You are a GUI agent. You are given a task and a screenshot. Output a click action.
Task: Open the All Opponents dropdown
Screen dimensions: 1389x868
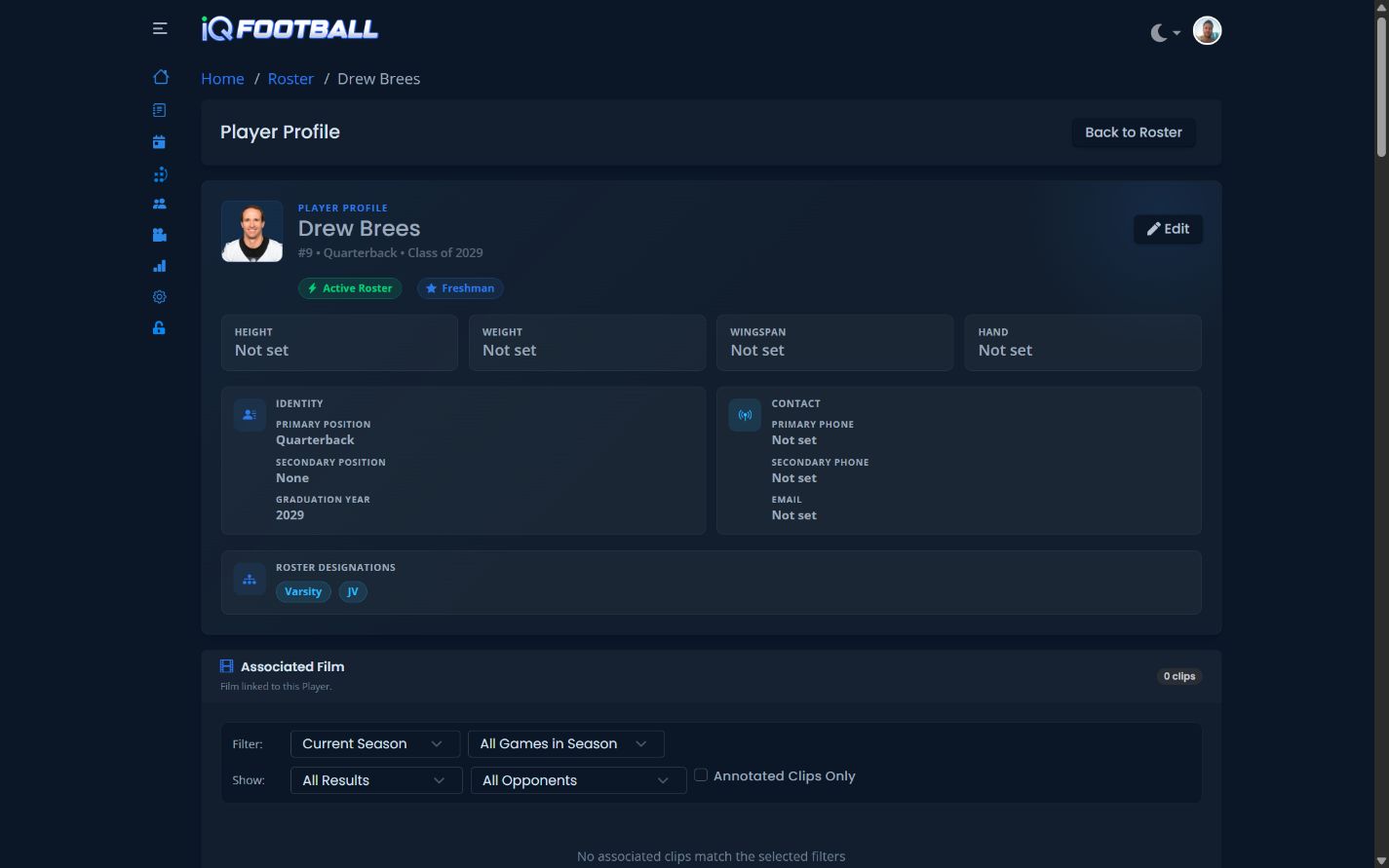pyautogui.click(x=579, y=780)
